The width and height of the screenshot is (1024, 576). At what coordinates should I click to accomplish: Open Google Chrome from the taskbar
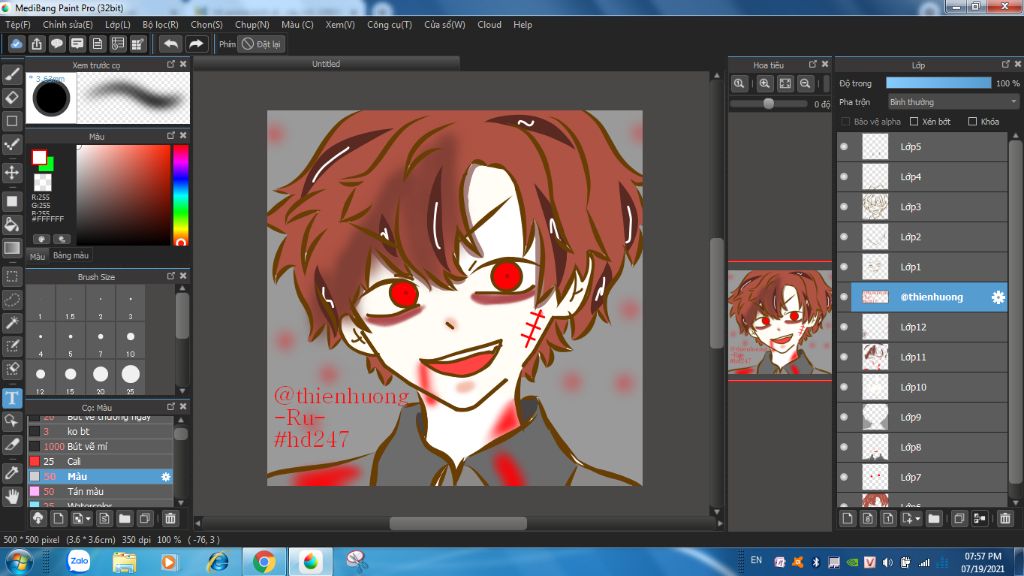click(264, 561)
